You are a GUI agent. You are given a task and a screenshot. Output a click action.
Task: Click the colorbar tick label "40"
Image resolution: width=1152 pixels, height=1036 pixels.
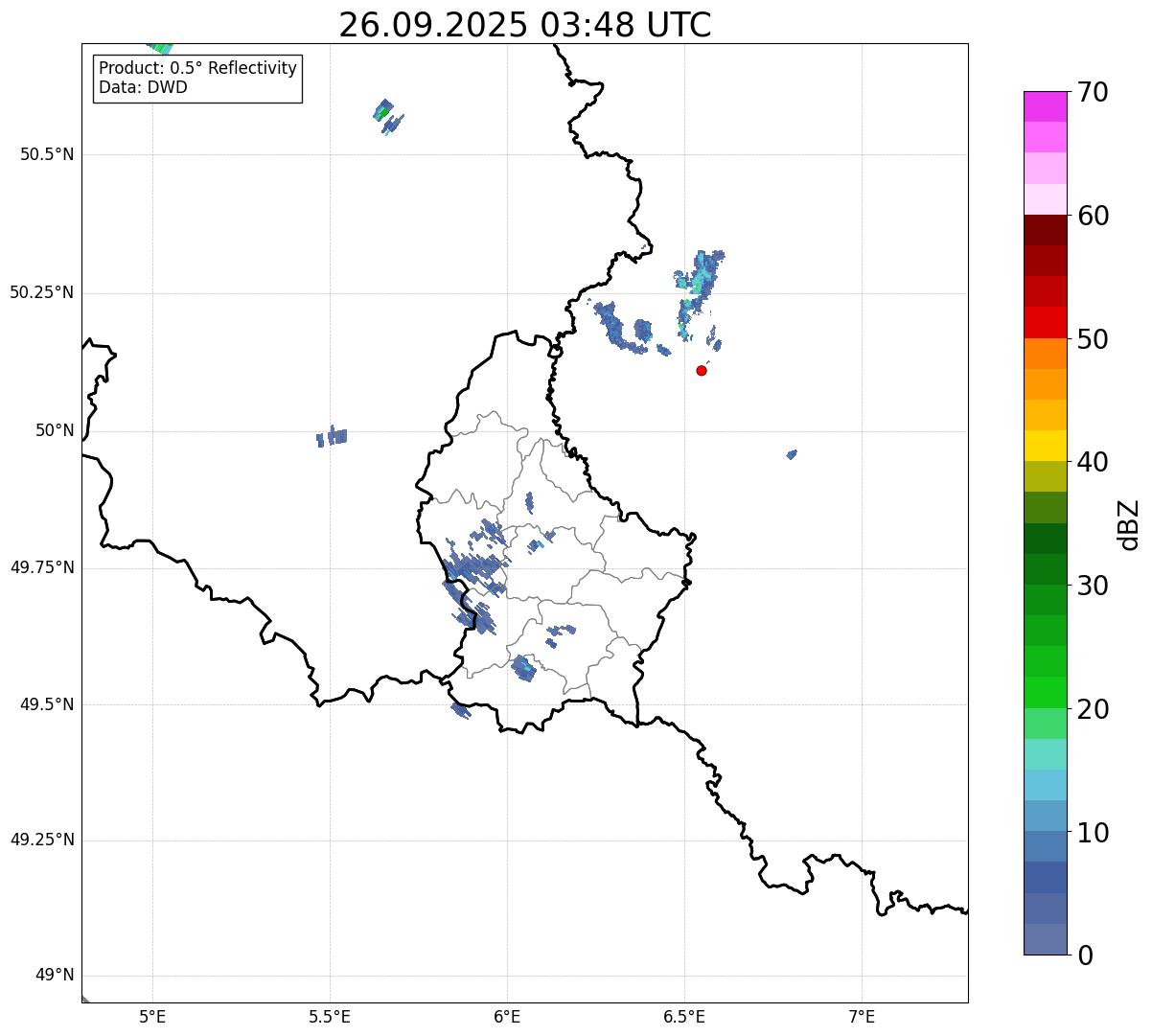coord(1092,462)
